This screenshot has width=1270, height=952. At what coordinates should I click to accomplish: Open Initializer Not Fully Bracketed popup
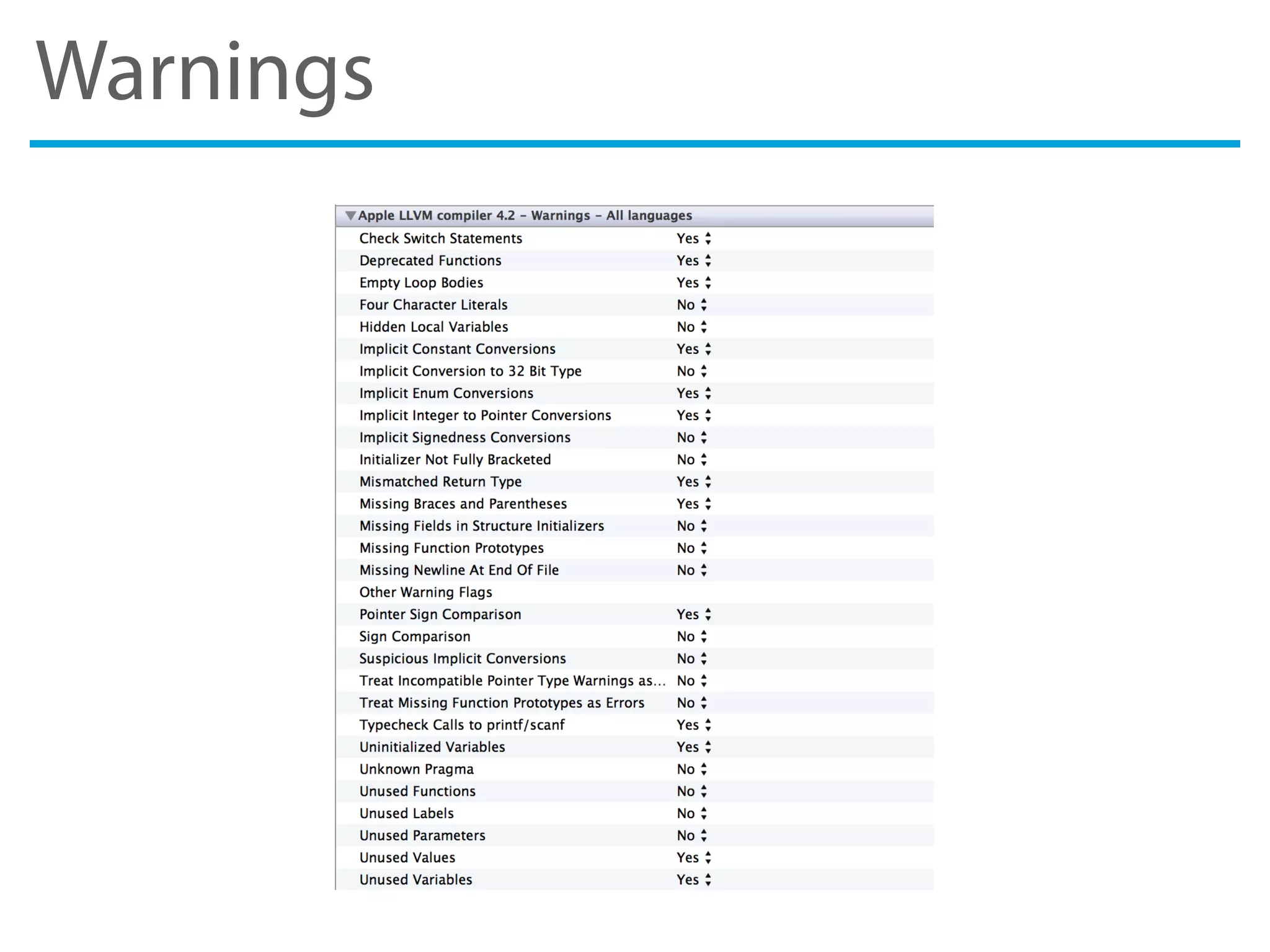692,460
